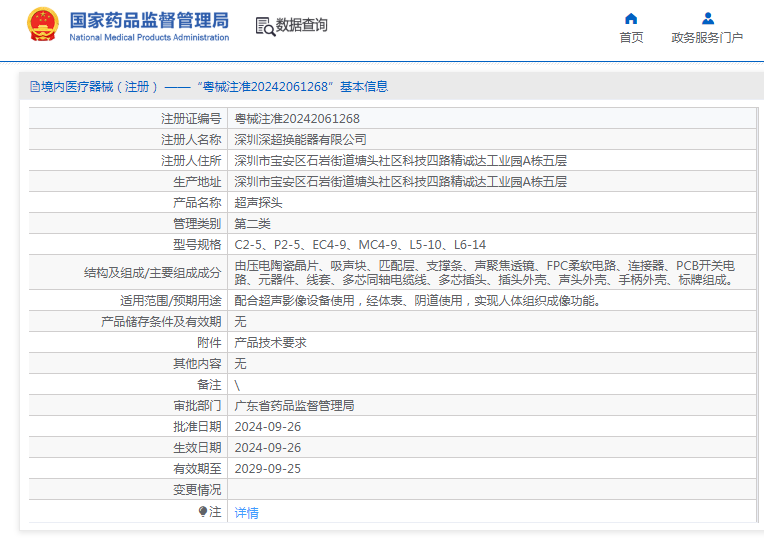Click 型号规格 row label
The image size is (764, 539).
[197, 245]
